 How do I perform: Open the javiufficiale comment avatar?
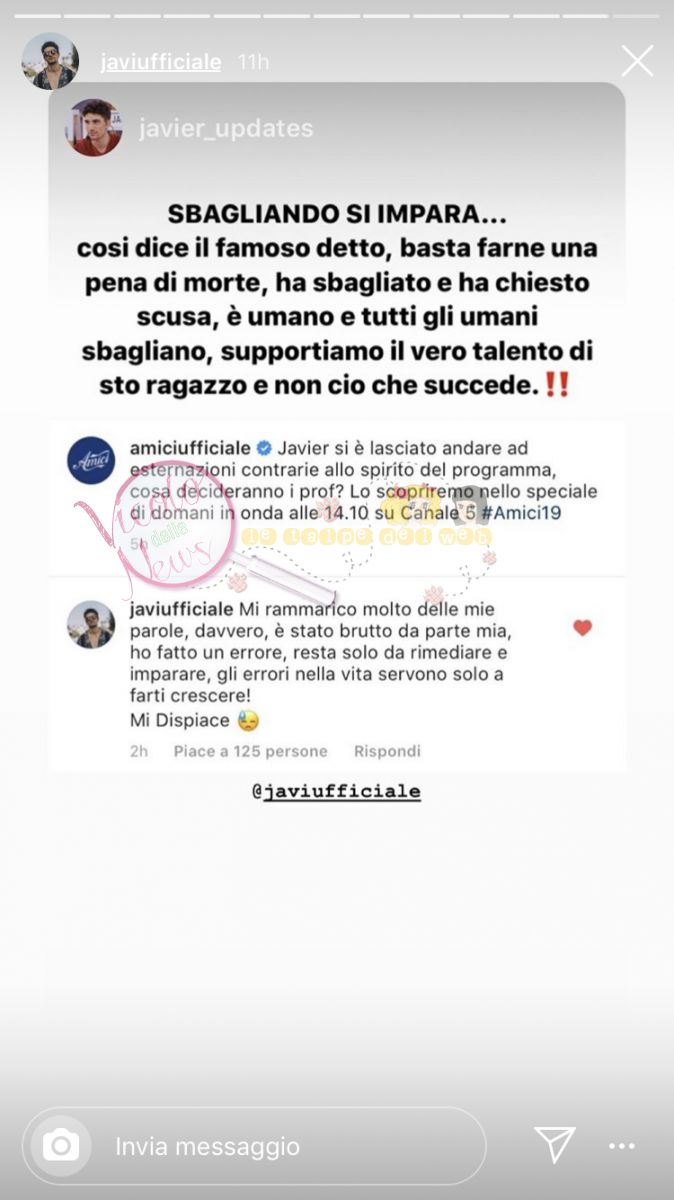pos(91,624)
